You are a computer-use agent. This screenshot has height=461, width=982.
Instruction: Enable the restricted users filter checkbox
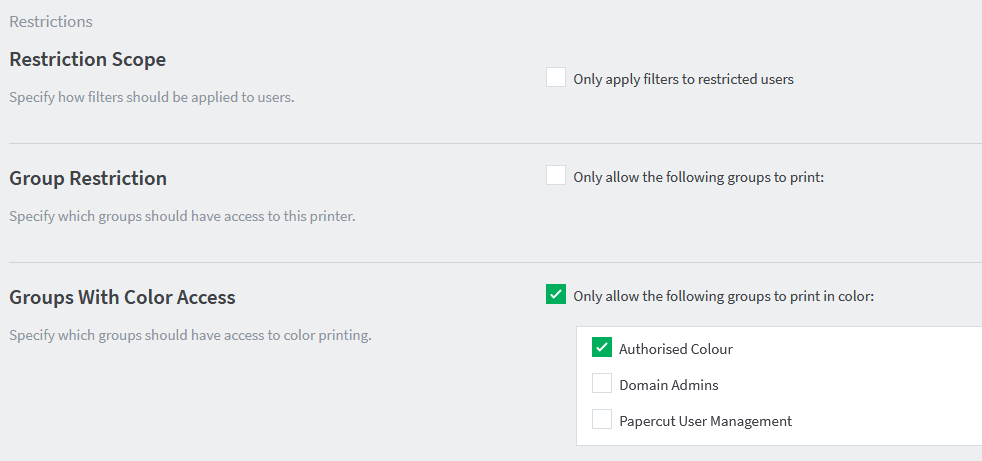556,78
